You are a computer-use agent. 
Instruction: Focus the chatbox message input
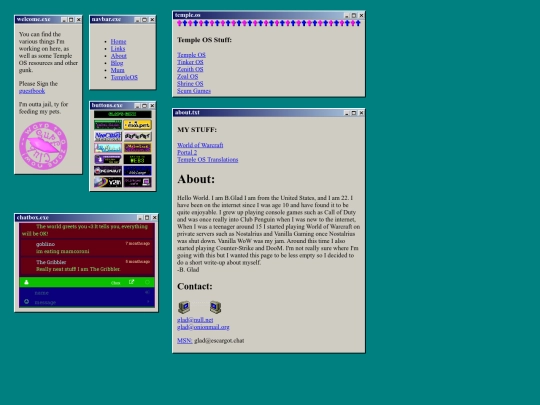[x=88, y=302]
